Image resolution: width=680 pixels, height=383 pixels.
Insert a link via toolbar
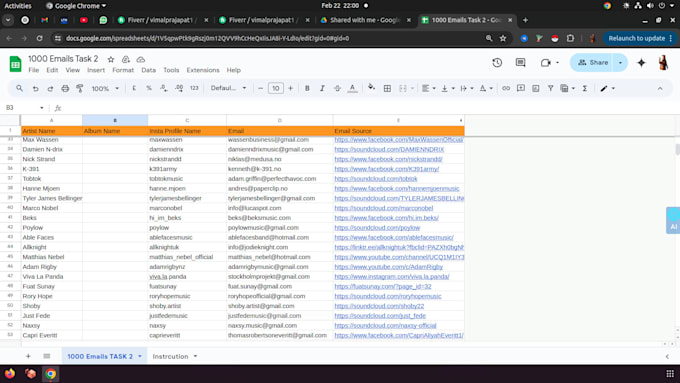[506, 88]
